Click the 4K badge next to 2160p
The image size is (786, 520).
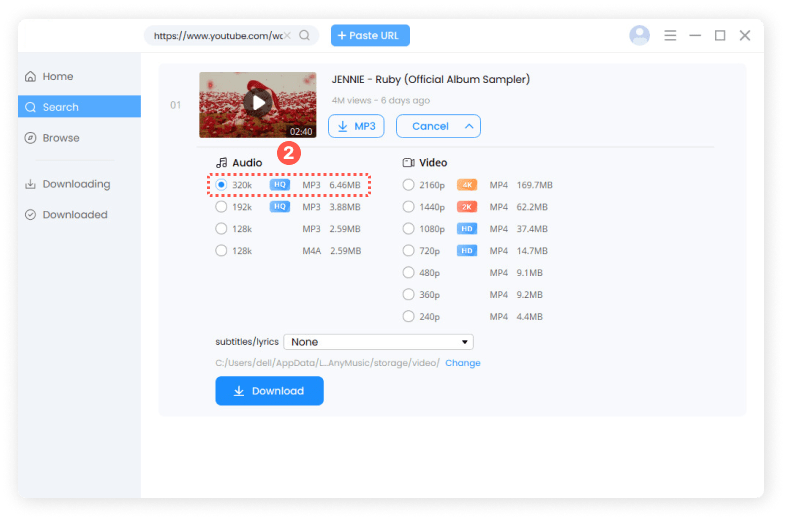[467, 185]
